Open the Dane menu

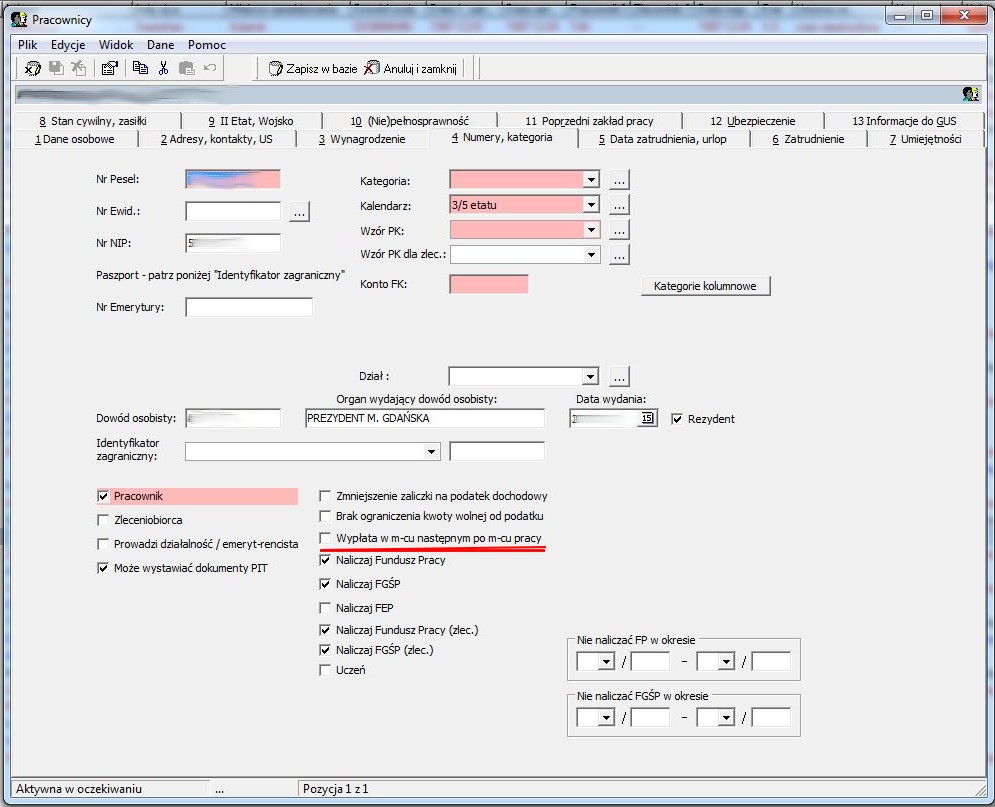tap(161, 45)
